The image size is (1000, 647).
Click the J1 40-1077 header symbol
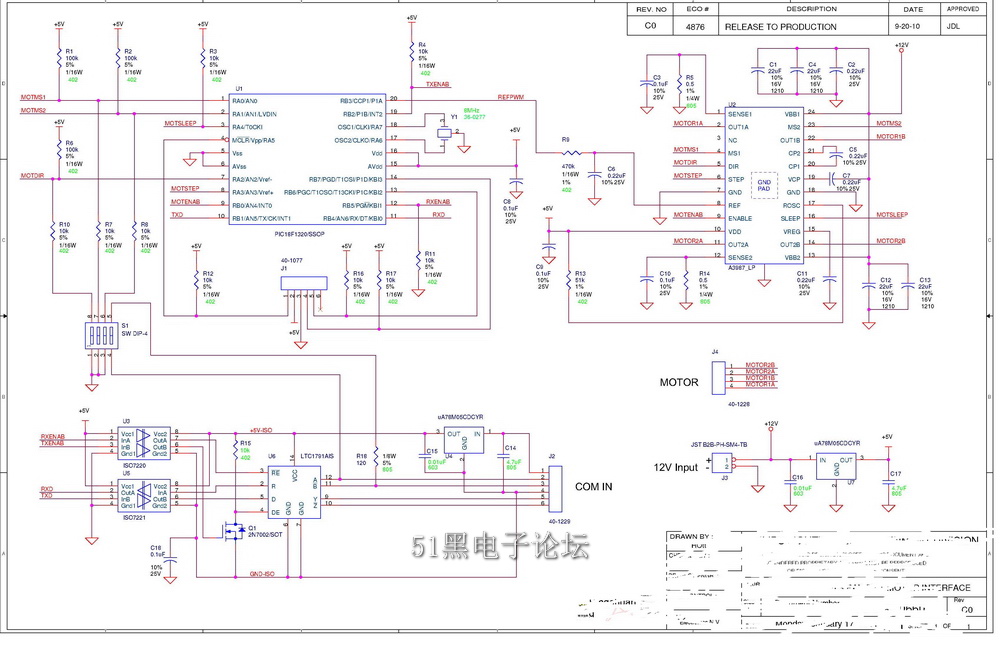coord(304,283)
